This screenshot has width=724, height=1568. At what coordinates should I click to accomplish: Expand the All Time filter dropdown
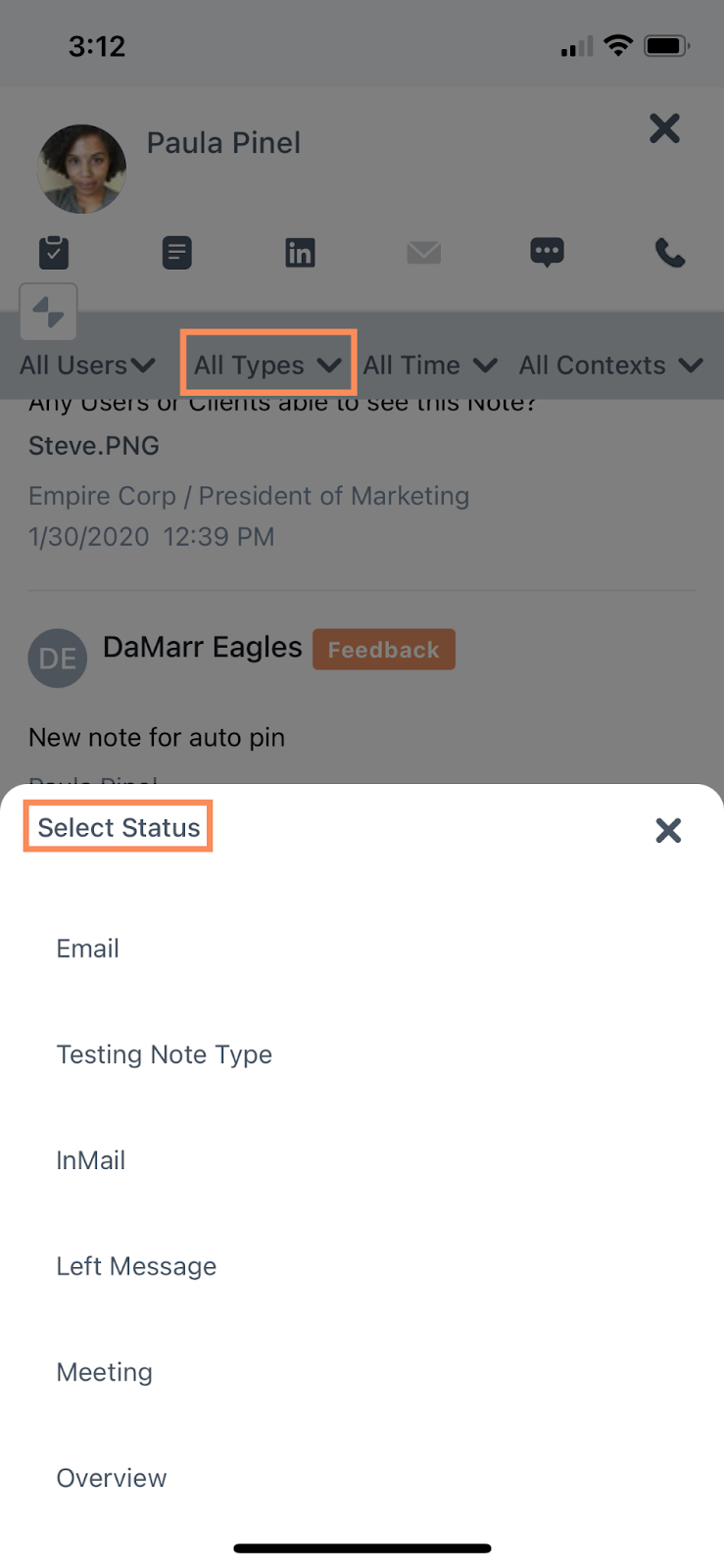(429, 366)
